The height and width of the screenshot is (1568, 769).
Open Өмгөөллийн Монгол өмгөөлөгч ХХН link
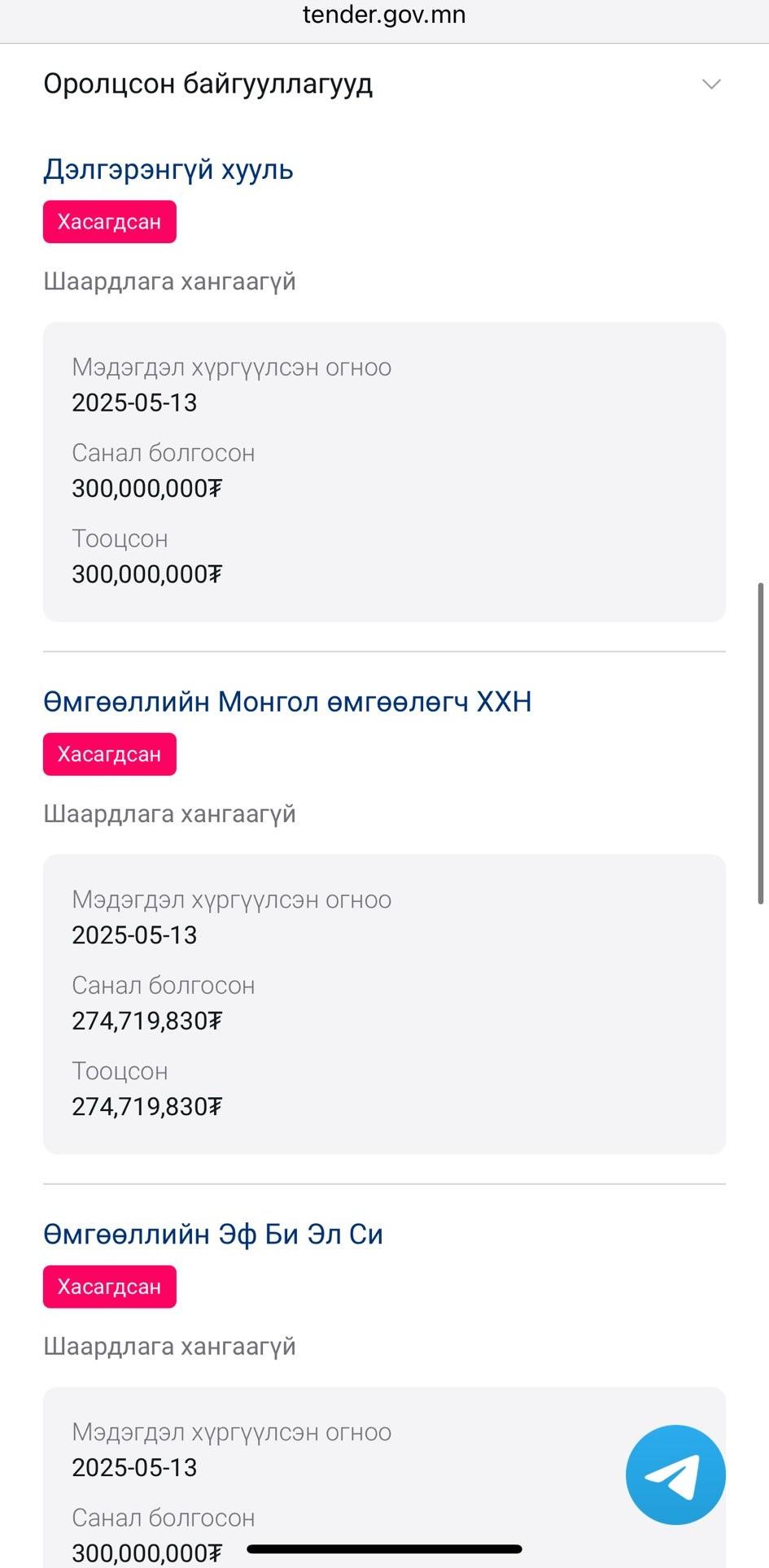tap(287, 702)
